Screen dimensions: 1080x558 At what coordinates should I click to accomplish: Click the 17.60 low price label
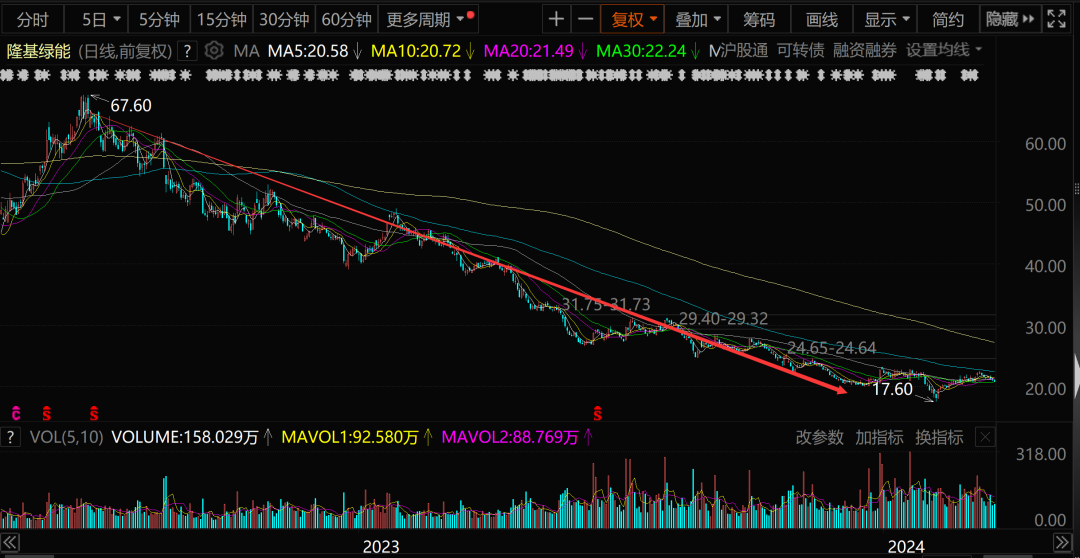click(892, 389)
